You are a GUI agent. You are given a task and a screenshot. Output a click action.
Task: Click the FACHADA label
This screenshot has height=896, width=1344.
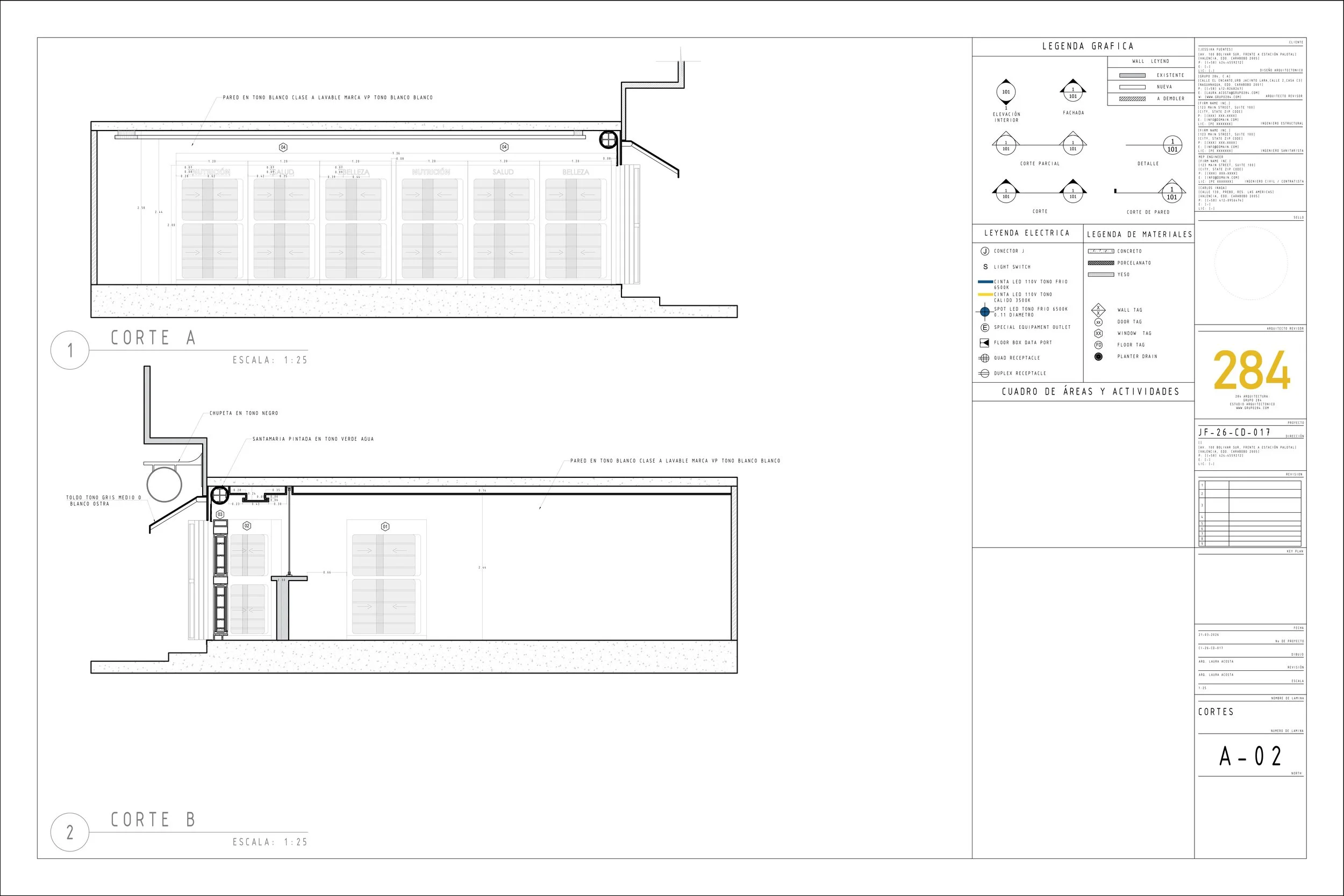pos(1073,113)
